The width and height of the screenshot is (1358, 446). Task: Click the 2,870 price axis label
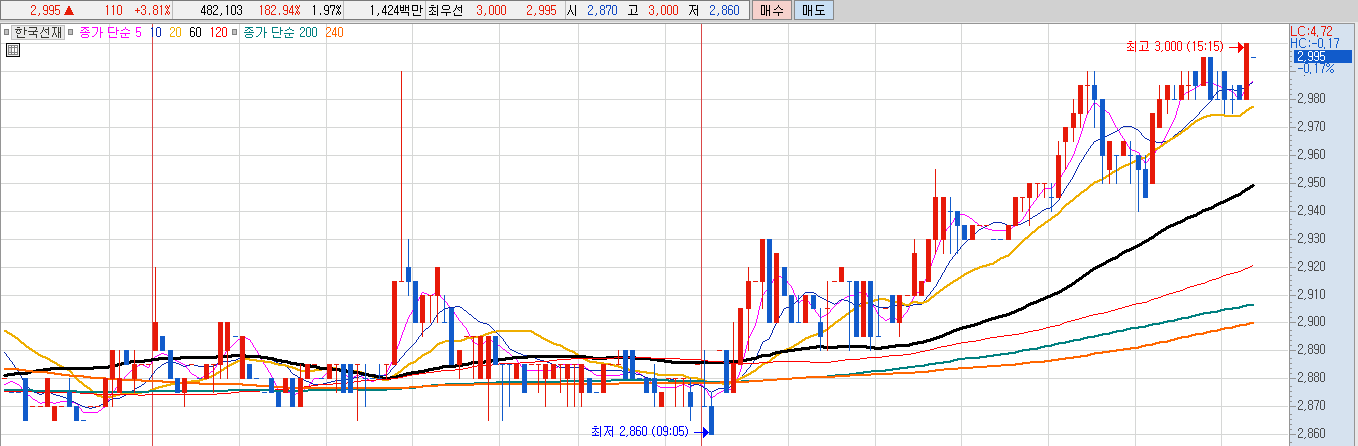point(1310,406)
